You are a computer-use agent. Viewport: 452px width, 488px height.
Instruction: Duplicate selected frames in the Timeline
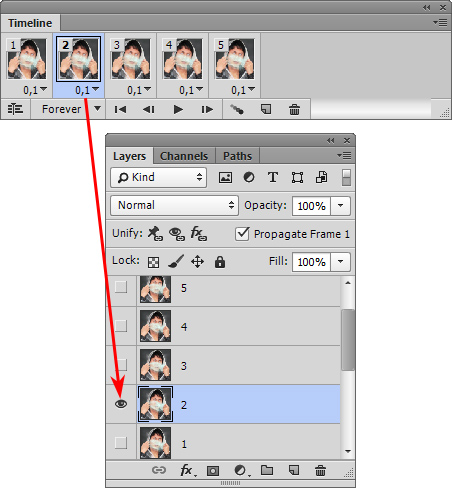[x=266, y=109]
